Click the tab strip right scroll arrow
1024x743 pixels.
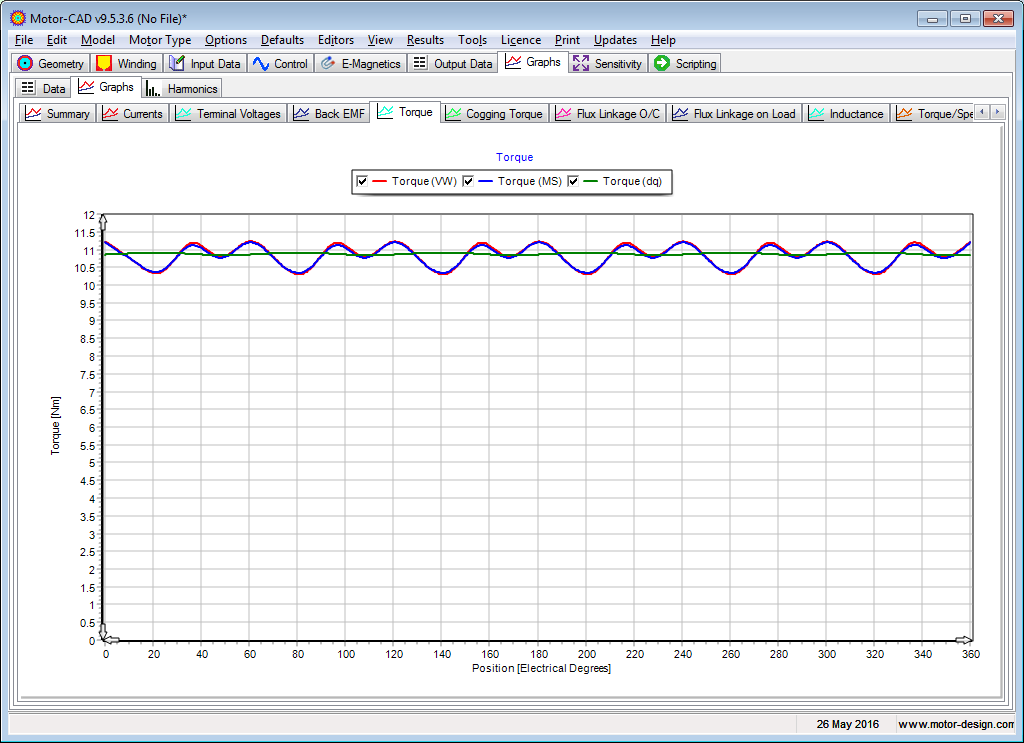point(997,112)
